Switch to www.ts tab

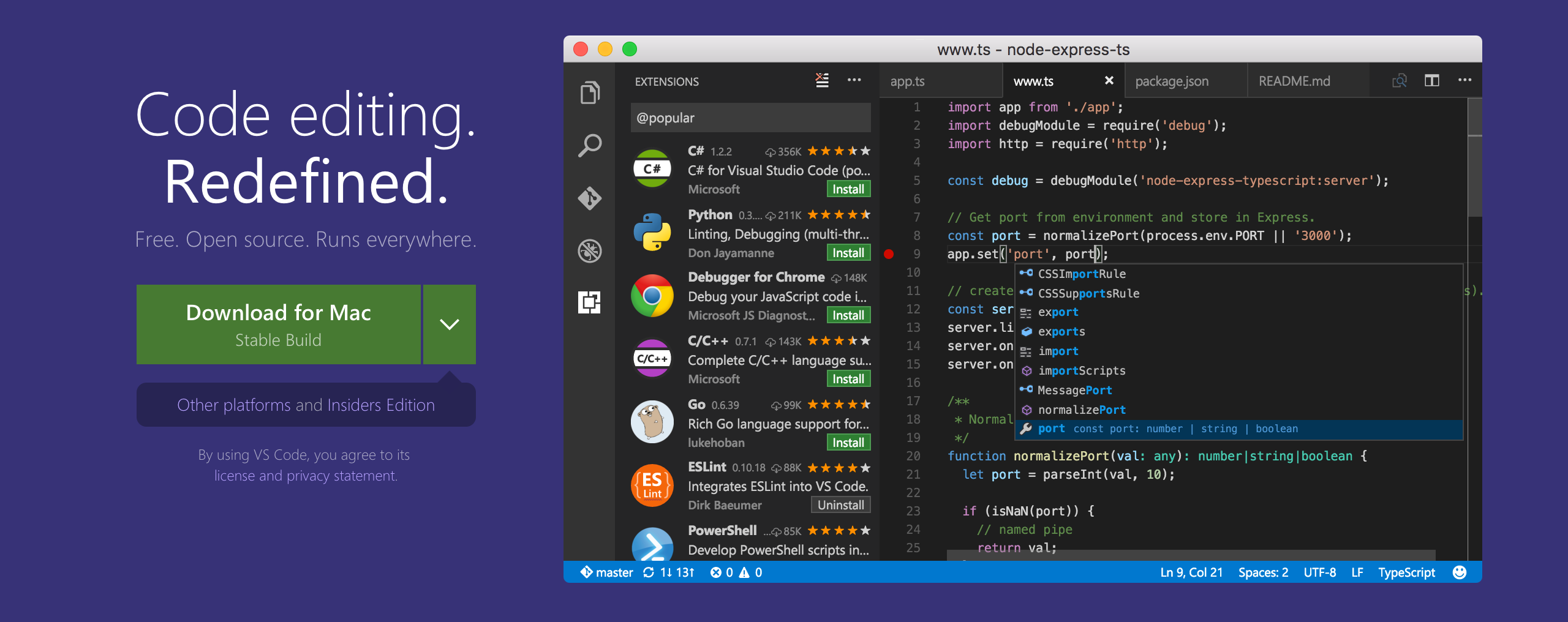coord(1063,81)
